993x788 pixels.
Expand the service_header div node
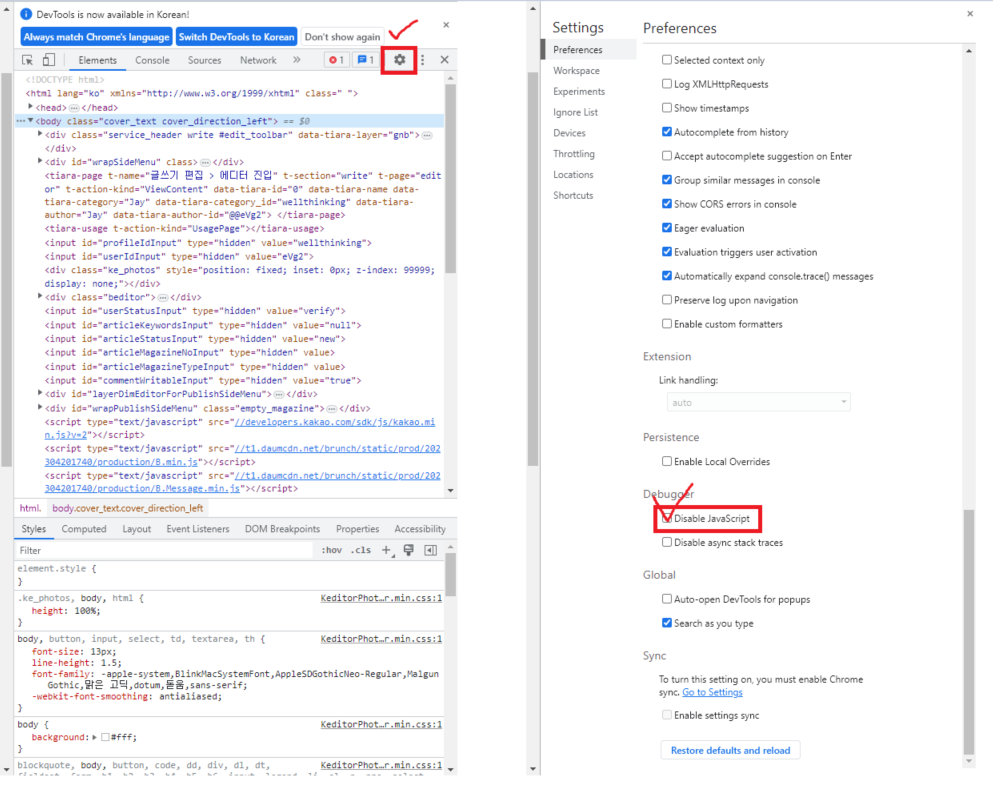(39, 134)
